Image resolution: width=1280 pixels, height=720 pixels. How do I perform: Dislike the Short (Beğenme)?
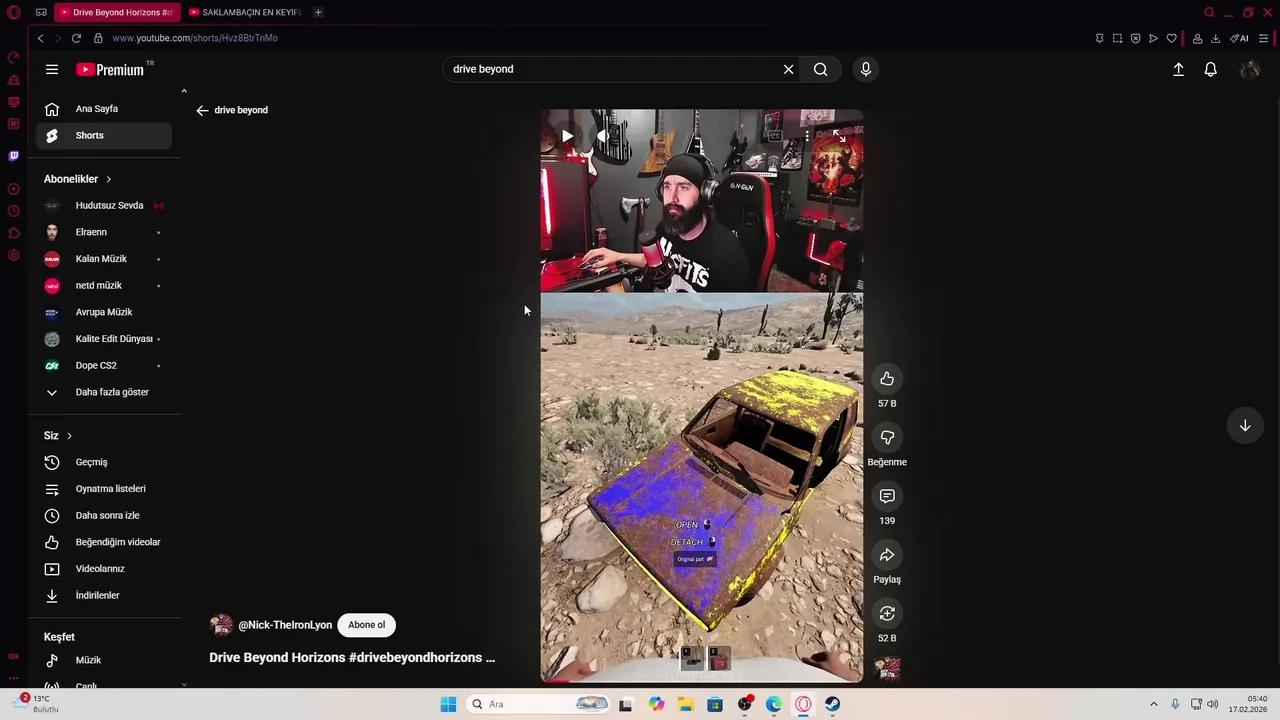pos(887,437)
